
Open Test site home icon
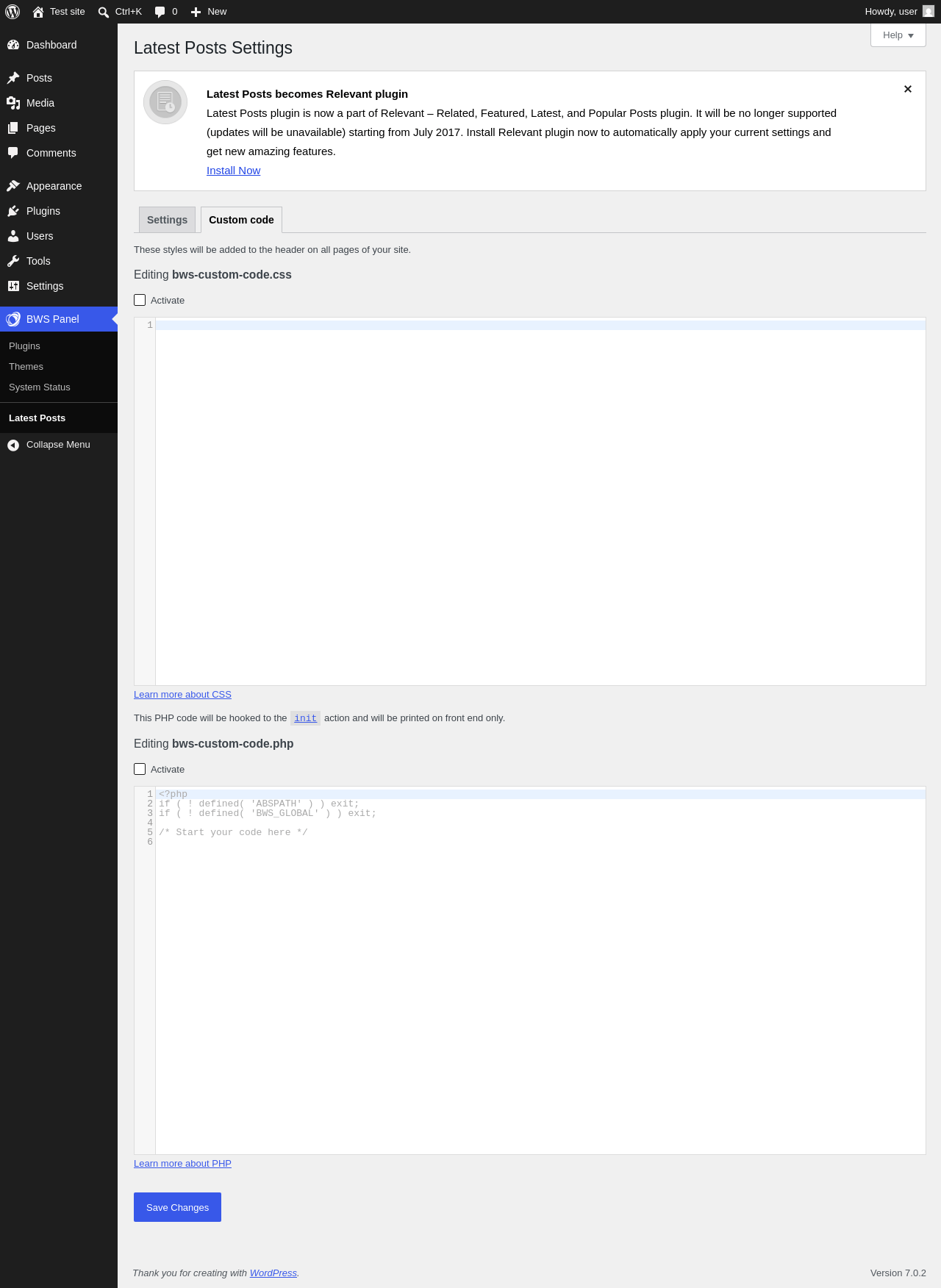pos(38,12)
